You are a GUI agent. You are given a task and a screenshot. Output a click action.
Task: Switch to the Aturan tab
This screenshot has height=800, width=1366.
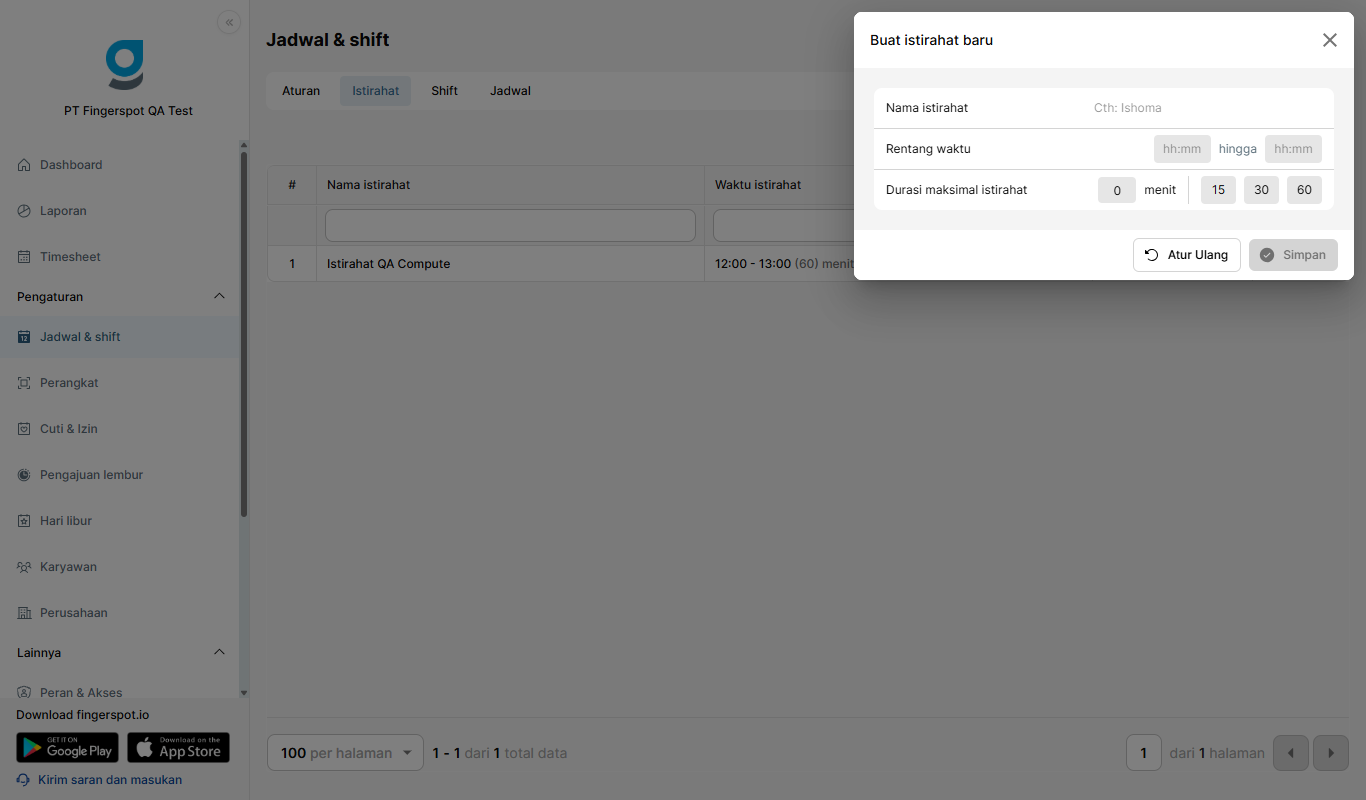[301, 91]
